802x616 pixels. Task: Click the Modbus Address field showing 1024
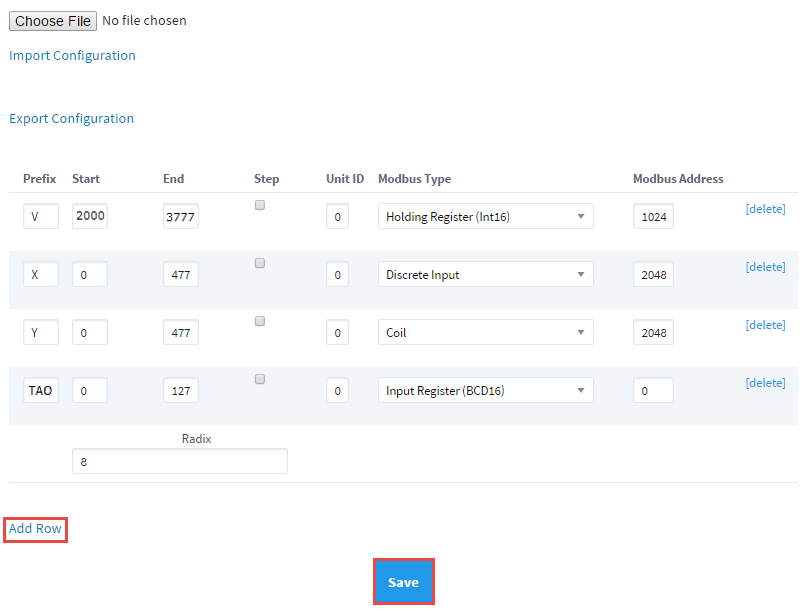coord(653,216)
